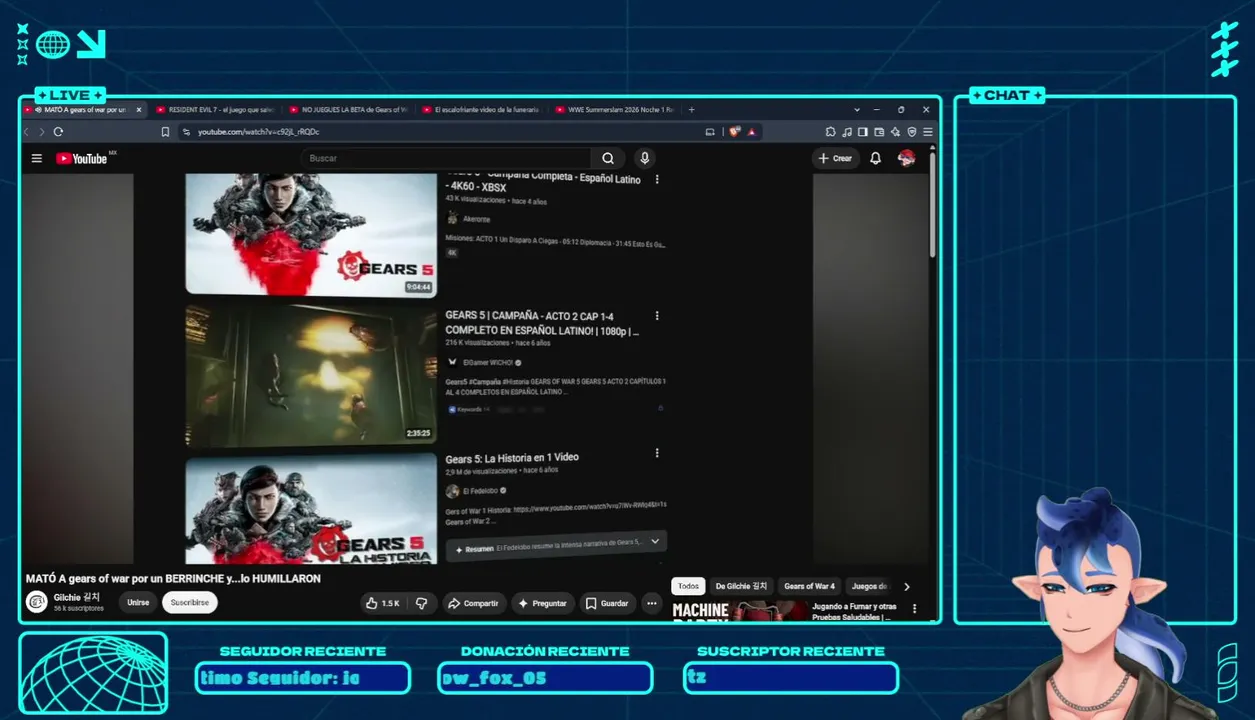Click the Gilchie channel name

[77, 597]
